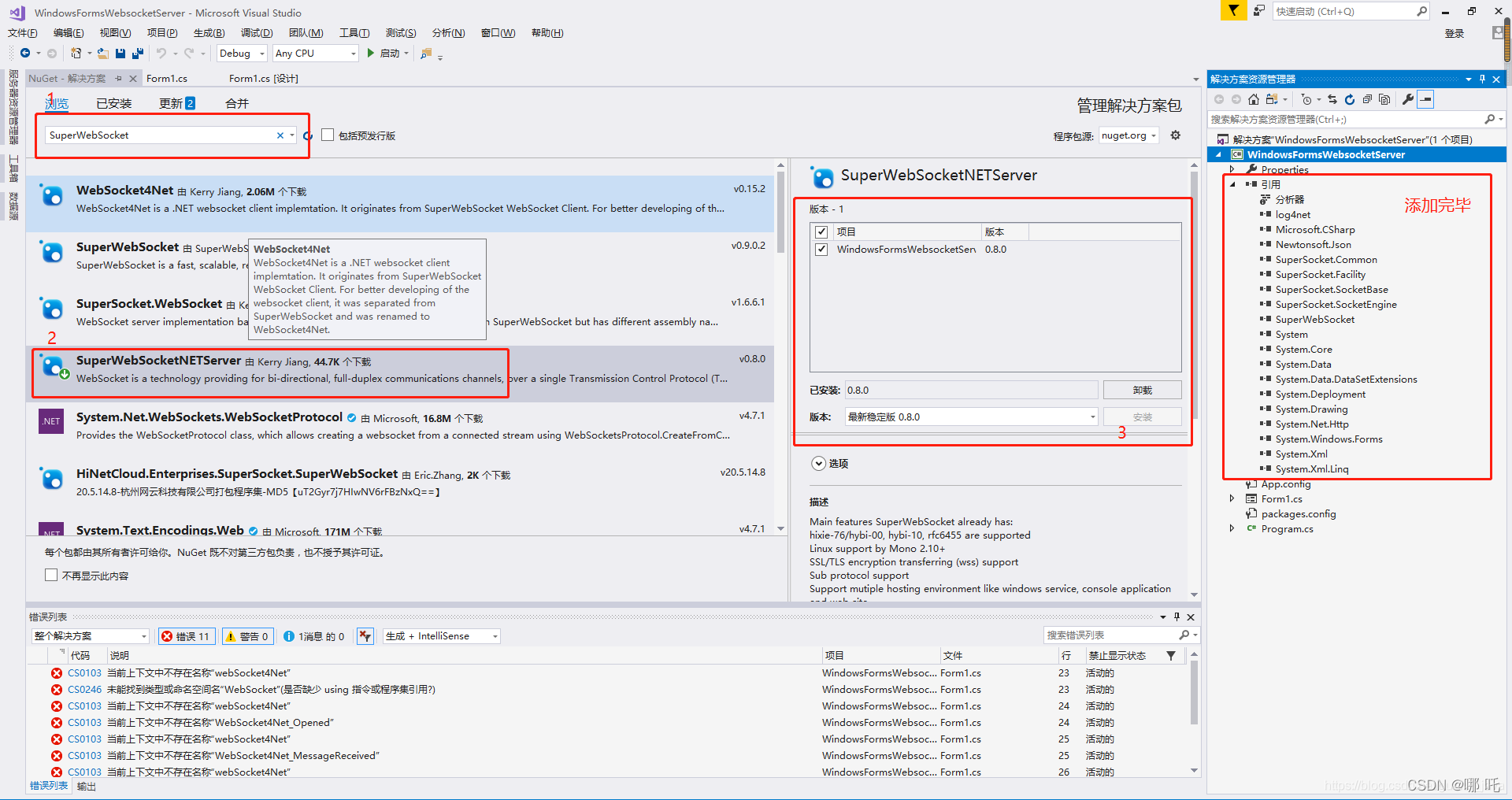
Task: Click the Collapse All icon in Solution Explorer
Action: pos(1367,99)
